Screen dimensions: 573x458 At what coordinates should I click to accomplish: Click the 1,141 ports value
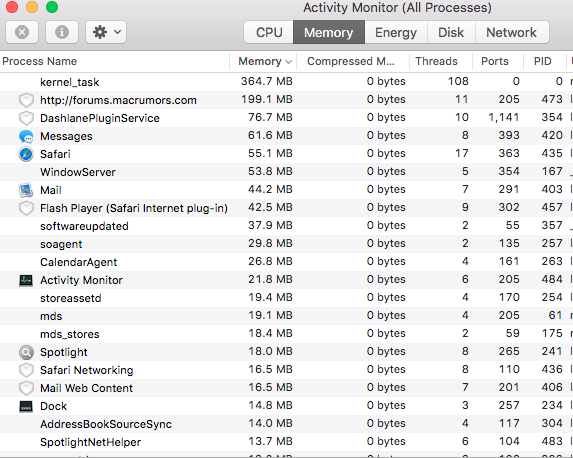point(504,117)
